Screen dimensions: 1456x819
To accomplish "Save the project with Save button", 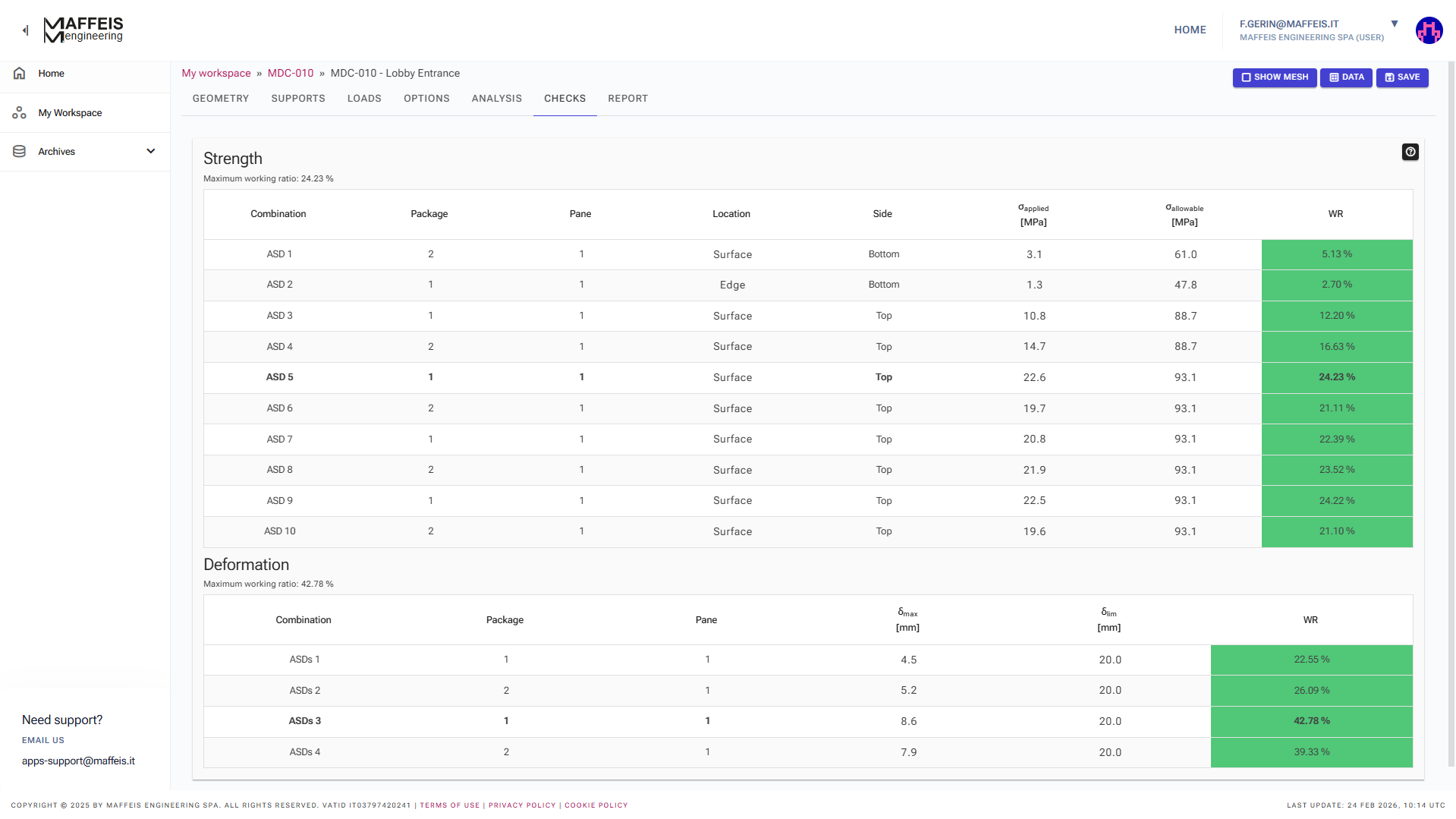I will tap(1401, 77).
